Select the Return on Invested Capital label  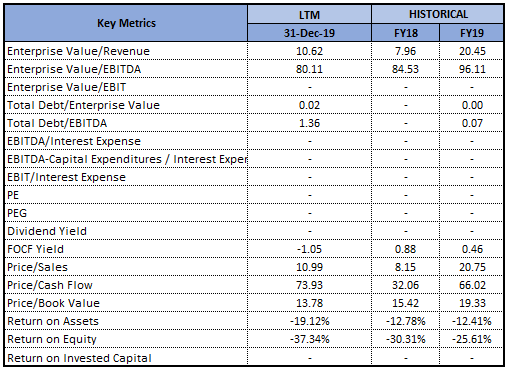(x=79, y=358)
